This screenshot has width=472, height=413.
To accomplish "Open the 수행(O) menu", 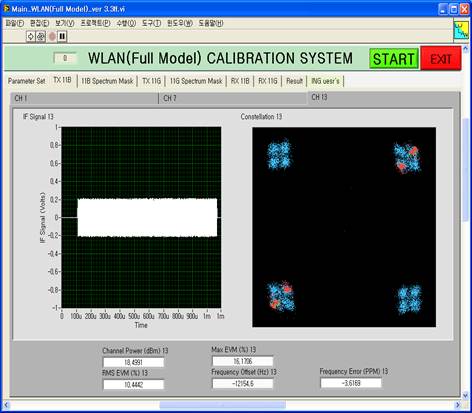I will coord(126,23).
